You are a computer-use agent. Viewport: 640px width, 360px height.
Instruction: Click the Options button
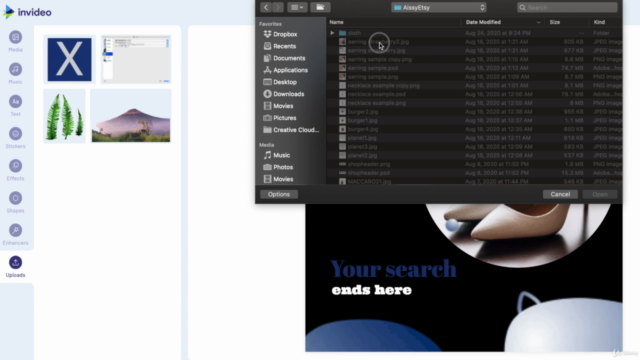click(279, 194)
